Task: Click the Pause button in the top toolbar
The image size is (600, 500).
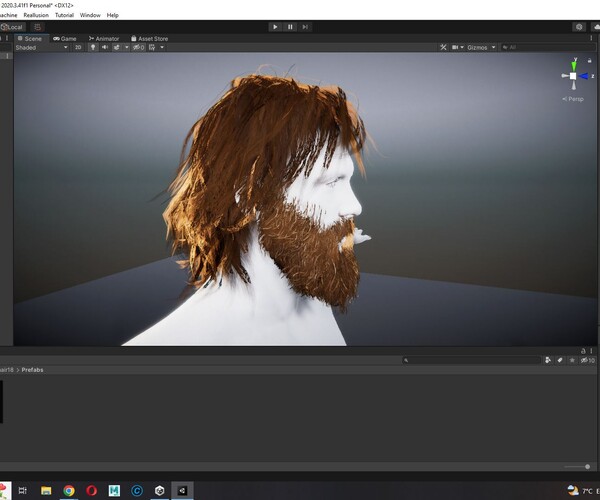Action: 290,27
